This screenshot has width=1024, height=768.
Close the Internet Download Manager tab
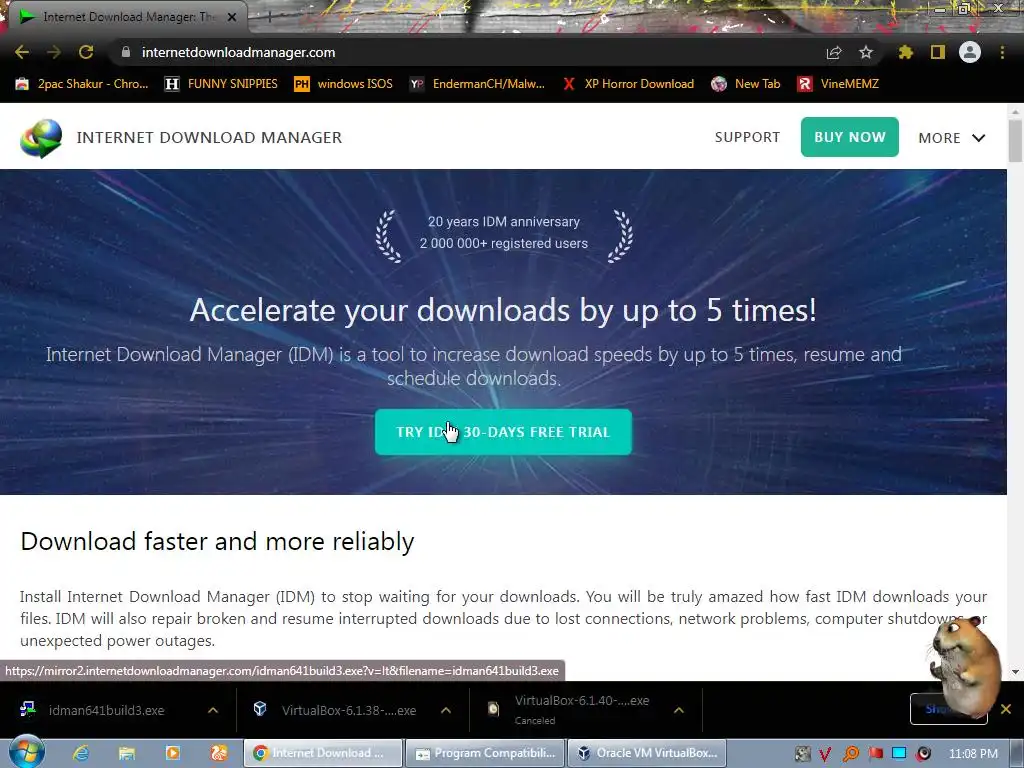click(232, 17)
